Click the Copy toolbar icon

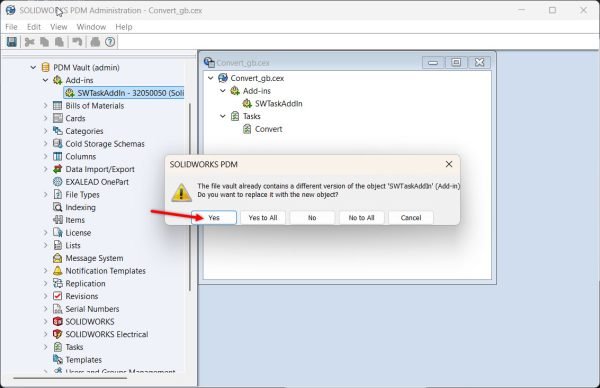[44, 42]
